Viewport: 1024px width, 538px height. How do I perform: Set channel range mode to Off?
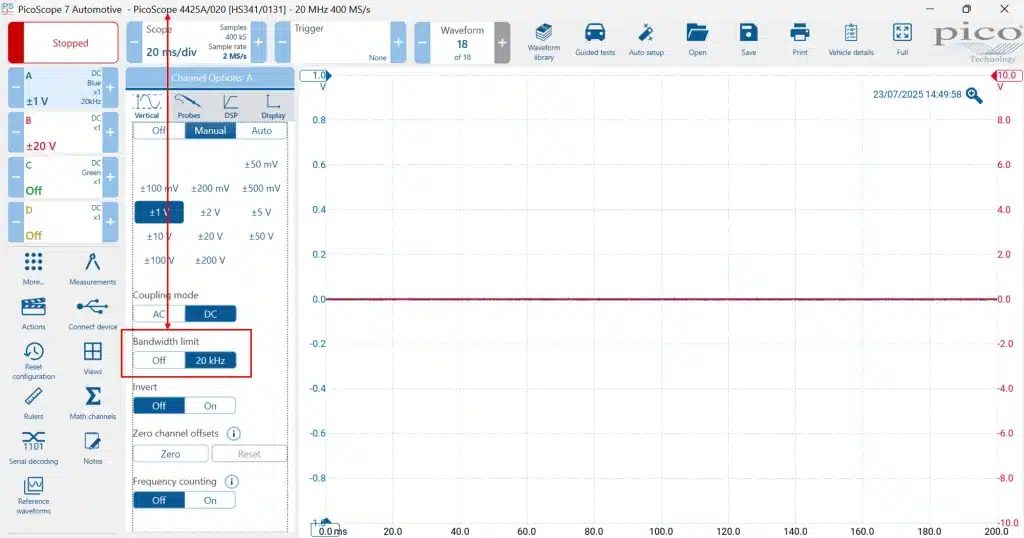[159, 131]
